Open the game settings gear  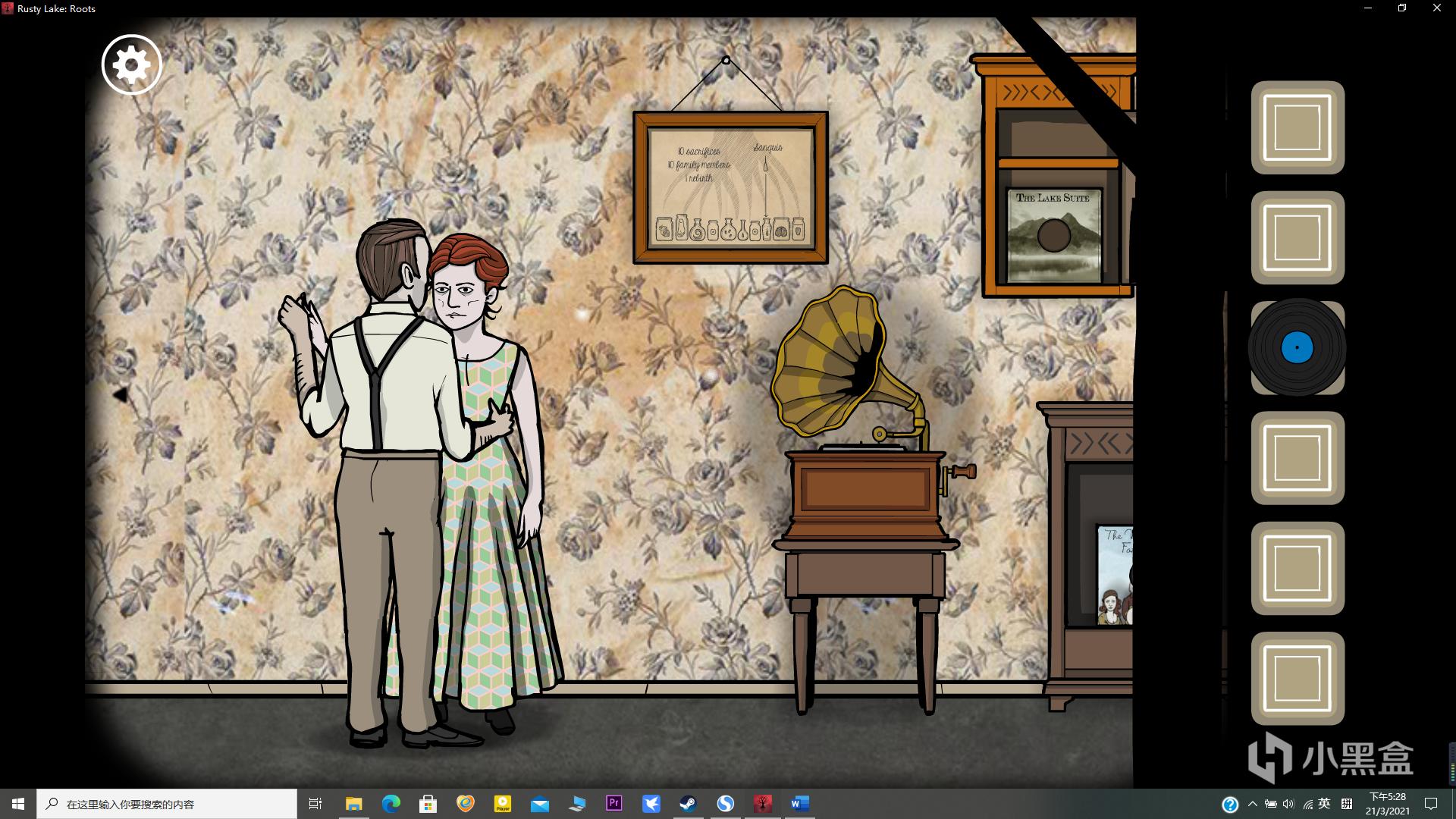tap(132, 64)
